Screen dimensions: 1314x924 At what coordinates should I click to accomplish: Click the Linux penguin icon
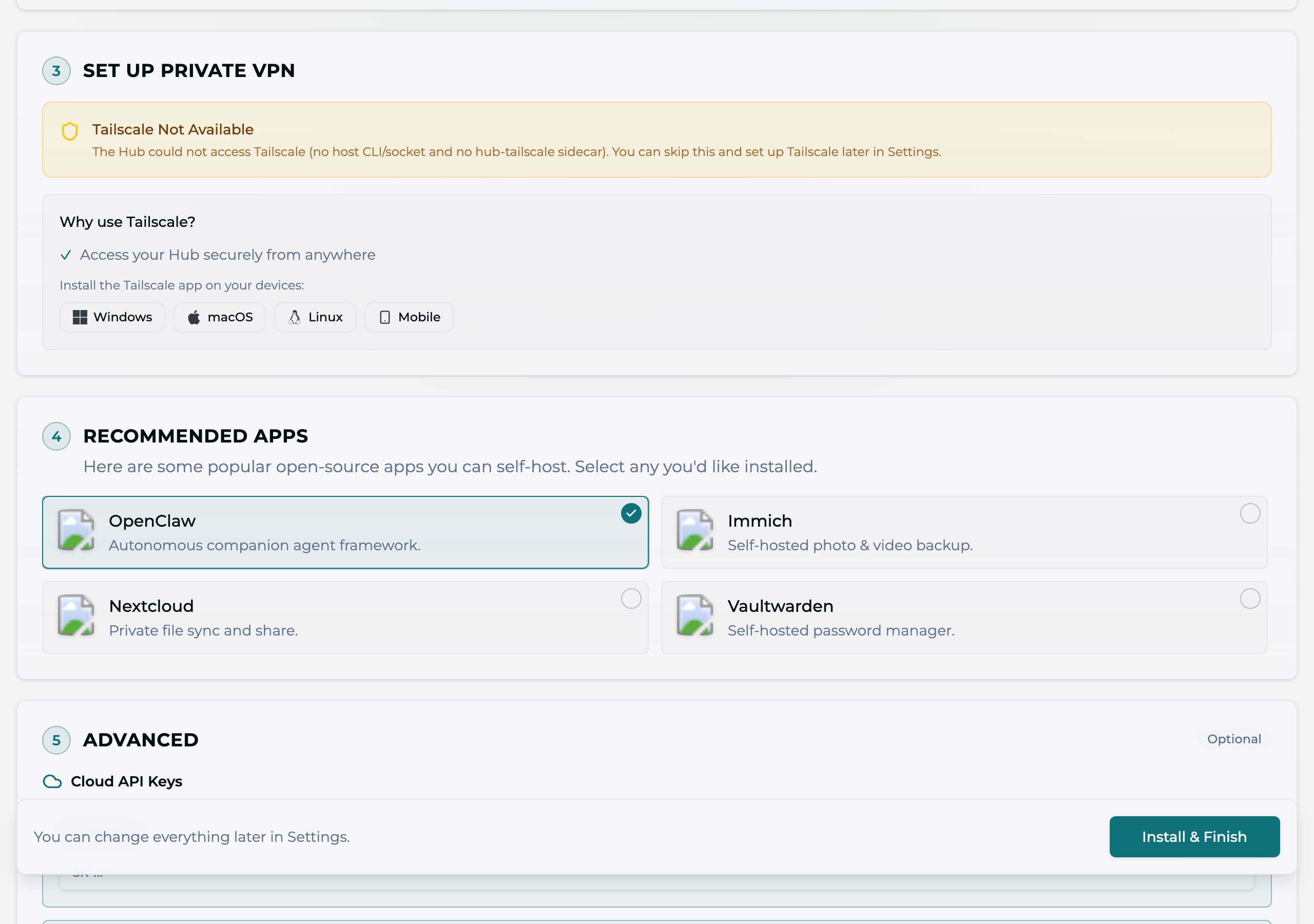click(x=295, y=317)
